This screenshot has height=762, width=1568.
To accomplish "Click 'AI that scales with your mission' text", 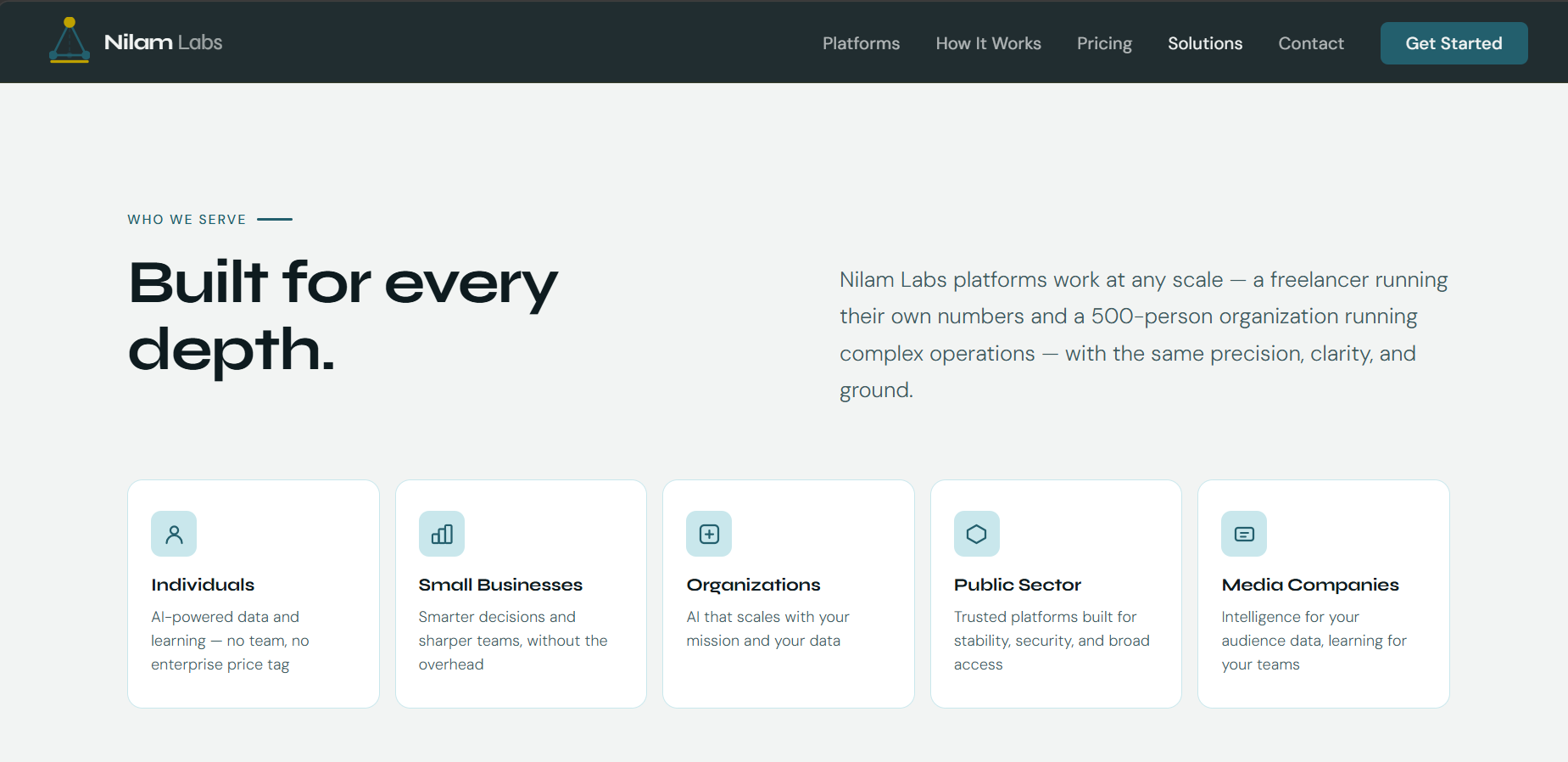I will point(767,629).
